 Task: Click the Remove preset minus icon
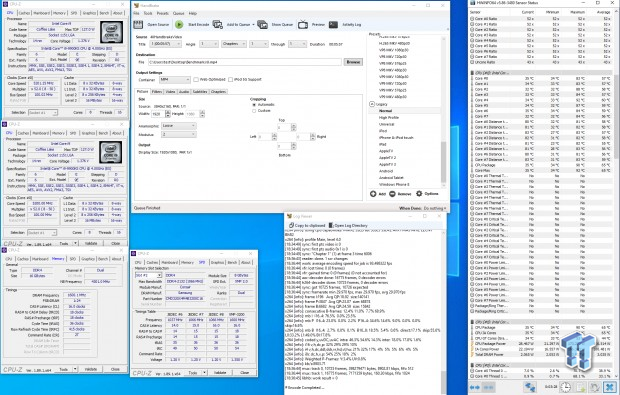click(392, 194)
